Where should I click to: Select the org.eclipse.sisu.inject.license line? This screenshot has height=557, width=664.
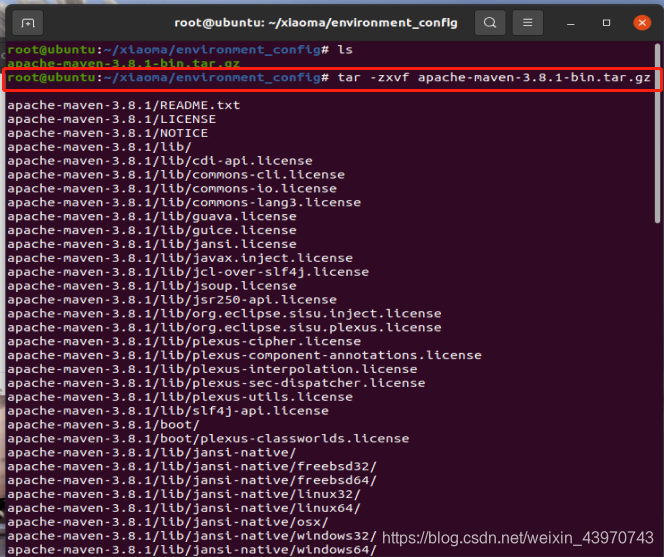click(224, 314)
